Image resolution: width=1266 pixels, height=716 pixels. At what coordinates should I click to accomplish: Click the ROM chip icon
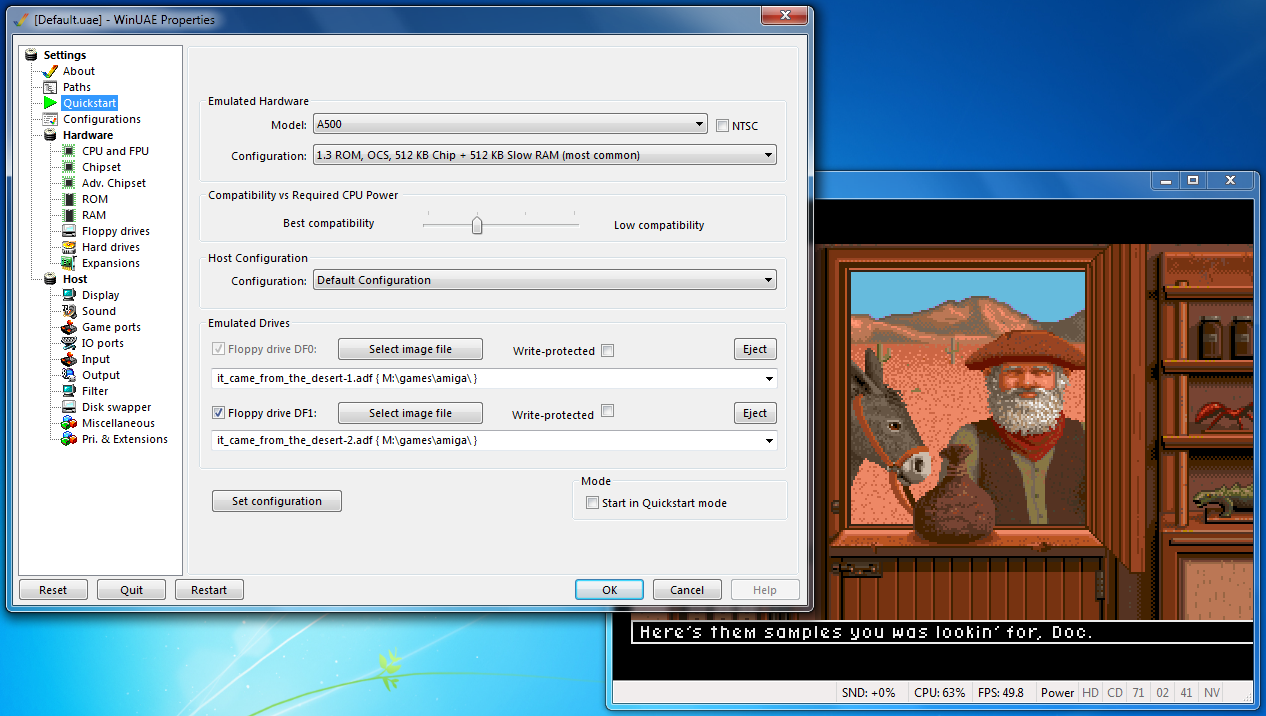69,199
